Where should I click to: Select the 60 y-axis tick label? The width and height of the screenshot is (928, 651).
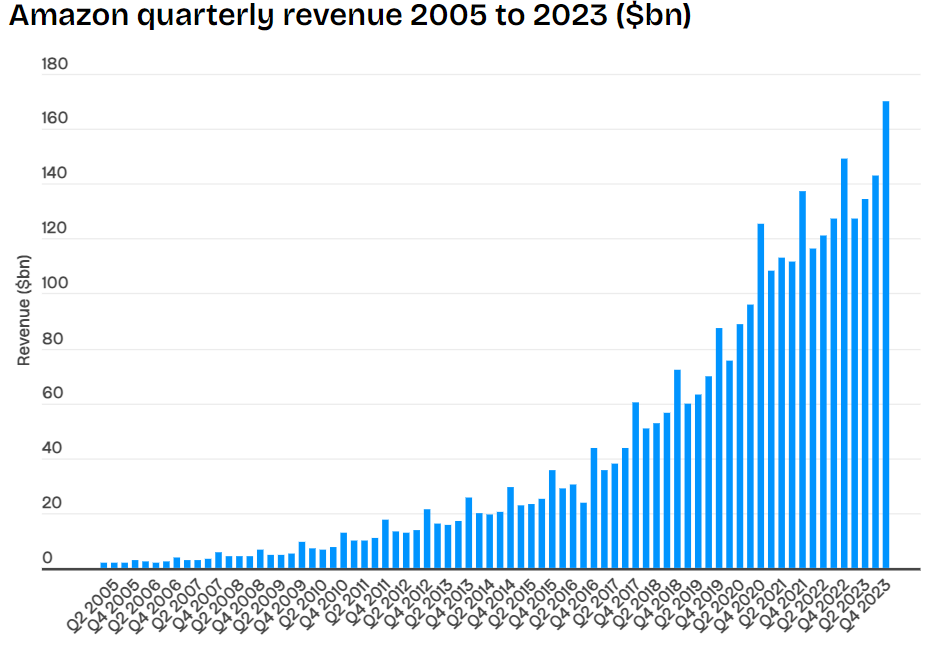point(53,393)
